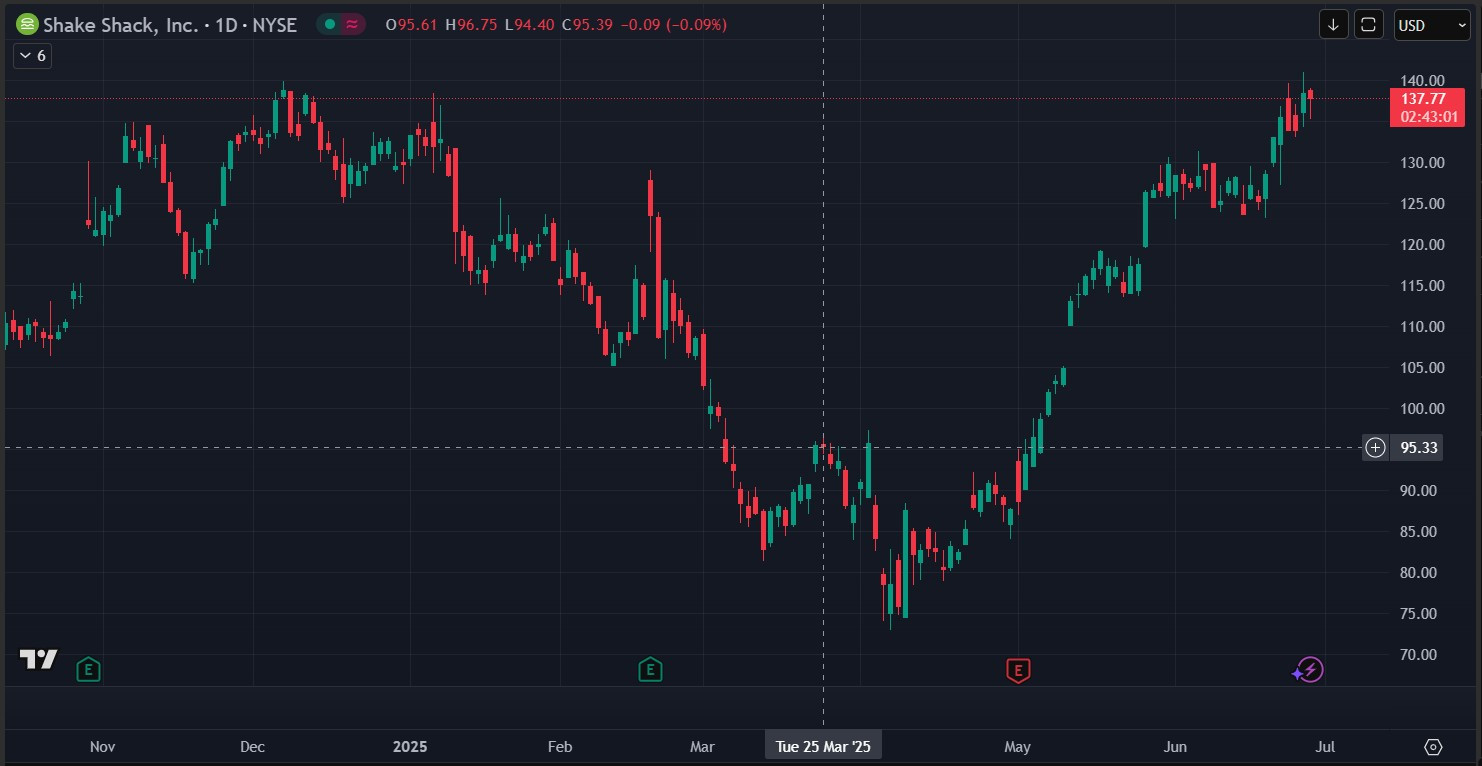This screenshot has height=766, width=1482.
Task: Open the USD currency dropdown
Action: (1432, 25)
